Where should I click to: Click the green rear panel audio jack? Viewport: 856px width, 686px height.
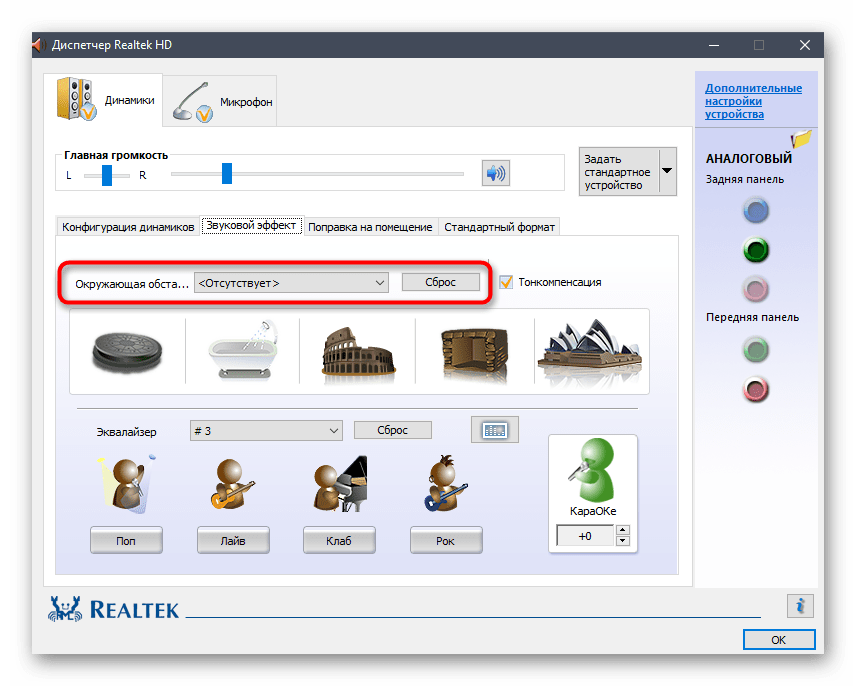click(757, 249)
